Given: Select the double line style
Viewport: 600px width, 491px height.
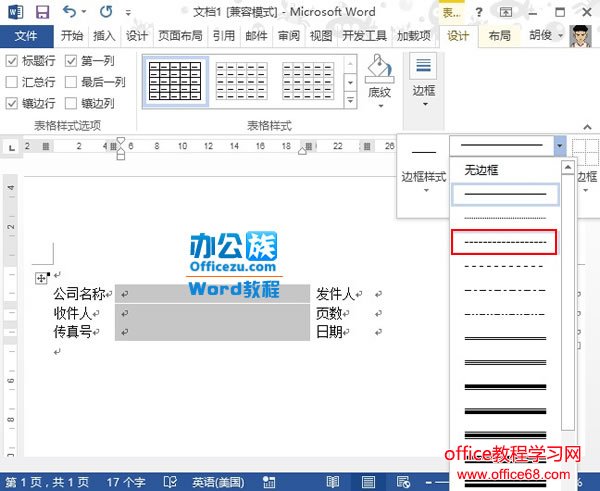Looking at the screenshot, I should (x=505, y=339).
